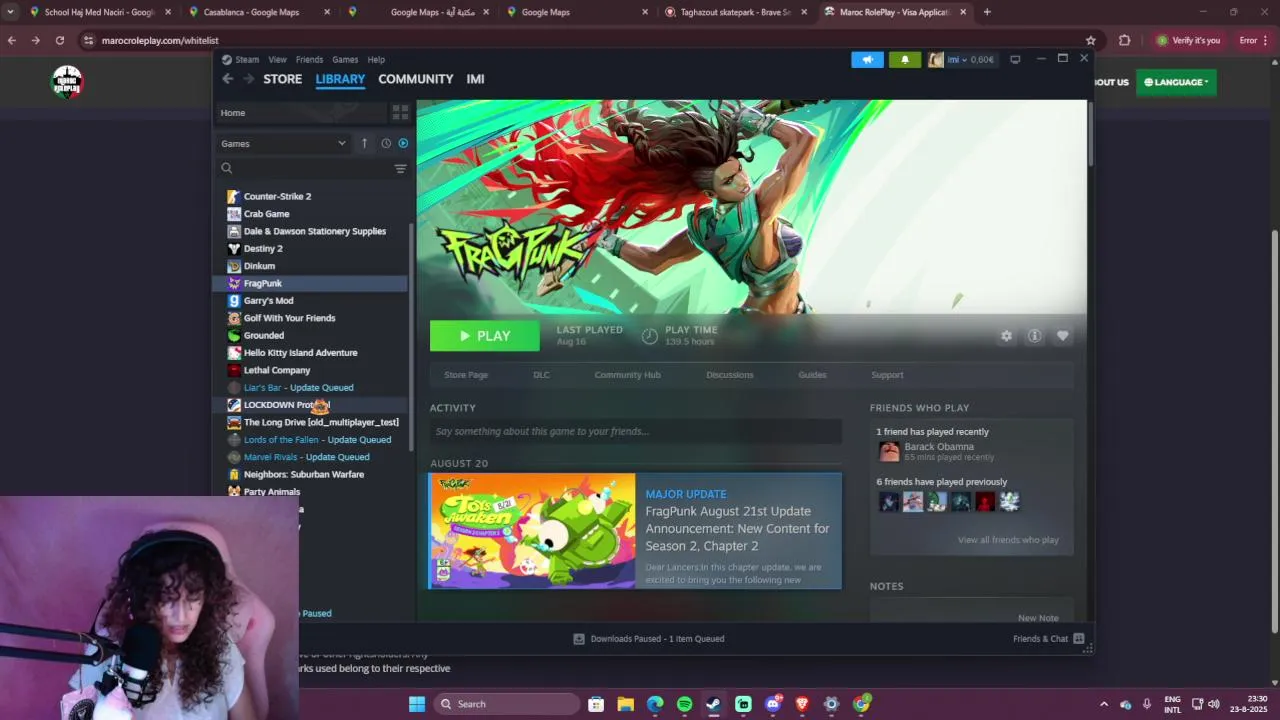The height and width of the screenshot is (720, 1280).
Task: Open FragPunk Guides link
Action: [812, 375]
